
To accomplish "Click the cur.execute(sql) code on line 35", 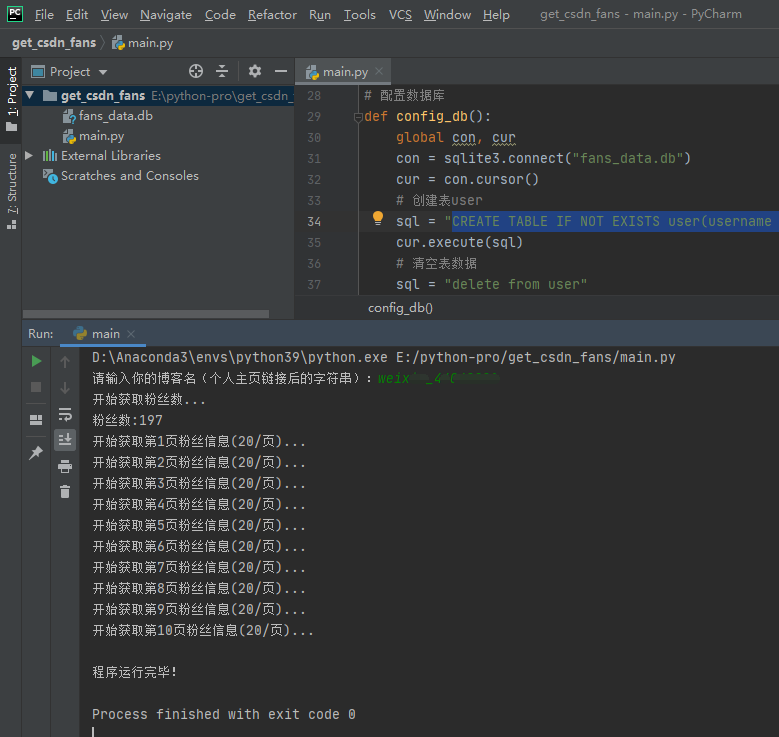I will tap(459, 243).
